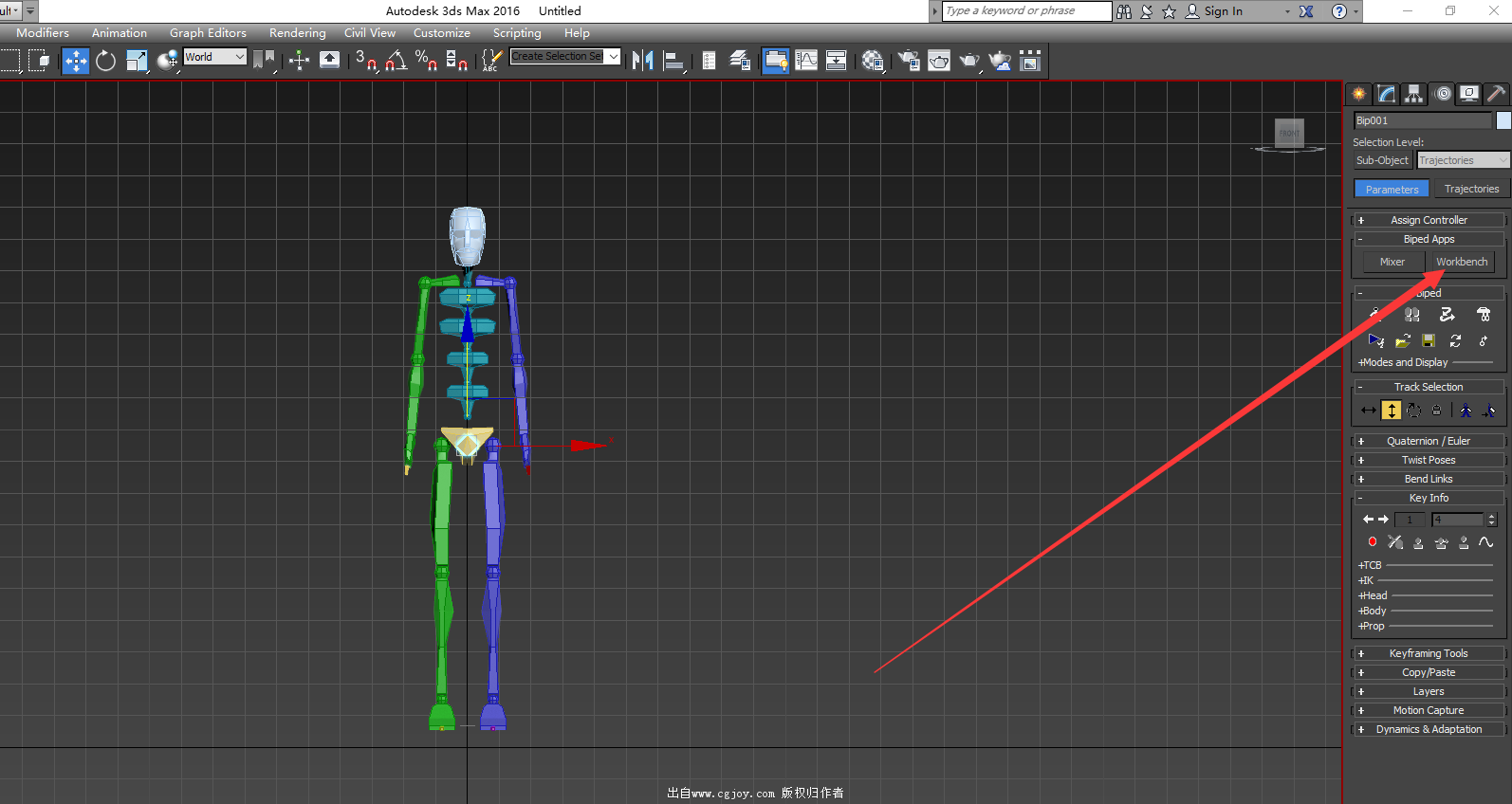Toggle Mixer Mode icon in Biped rollout
Screen dimensions: 1512x804
pyautogui.click(x=1484, y=315)
